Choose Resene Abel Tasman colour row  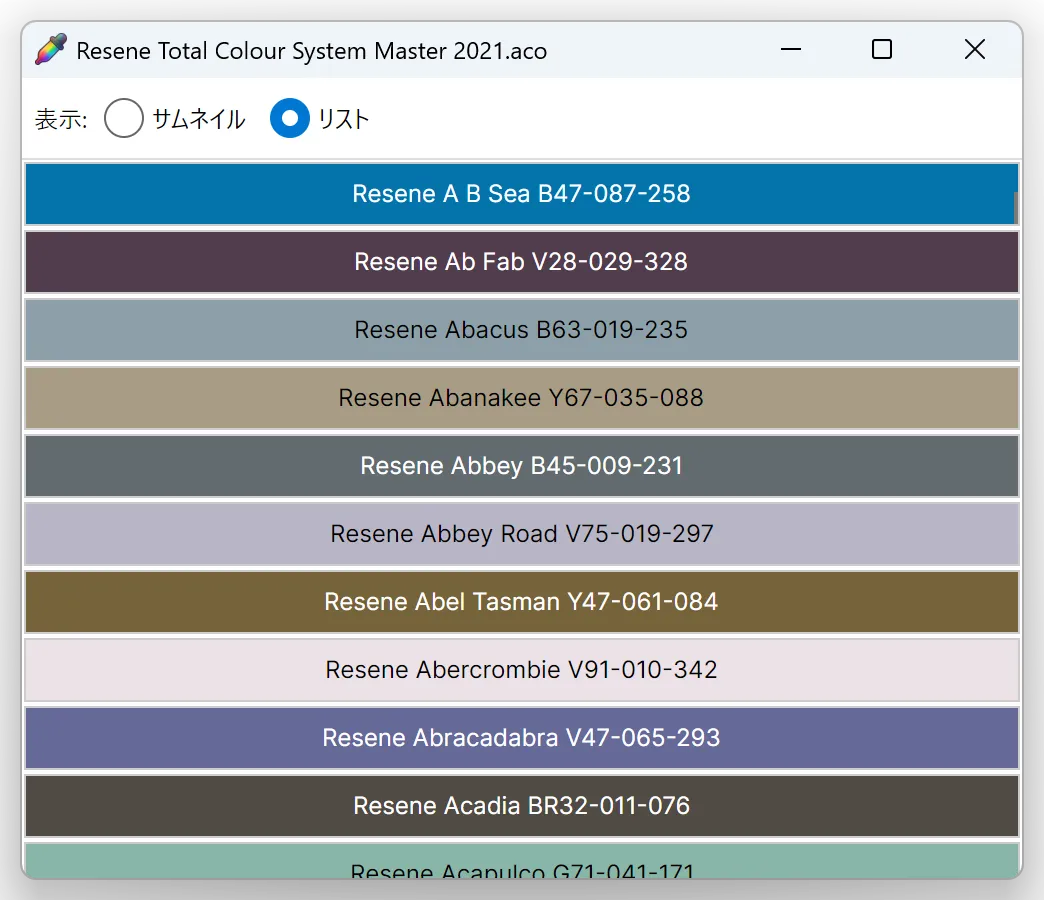[x=520, y=602]
